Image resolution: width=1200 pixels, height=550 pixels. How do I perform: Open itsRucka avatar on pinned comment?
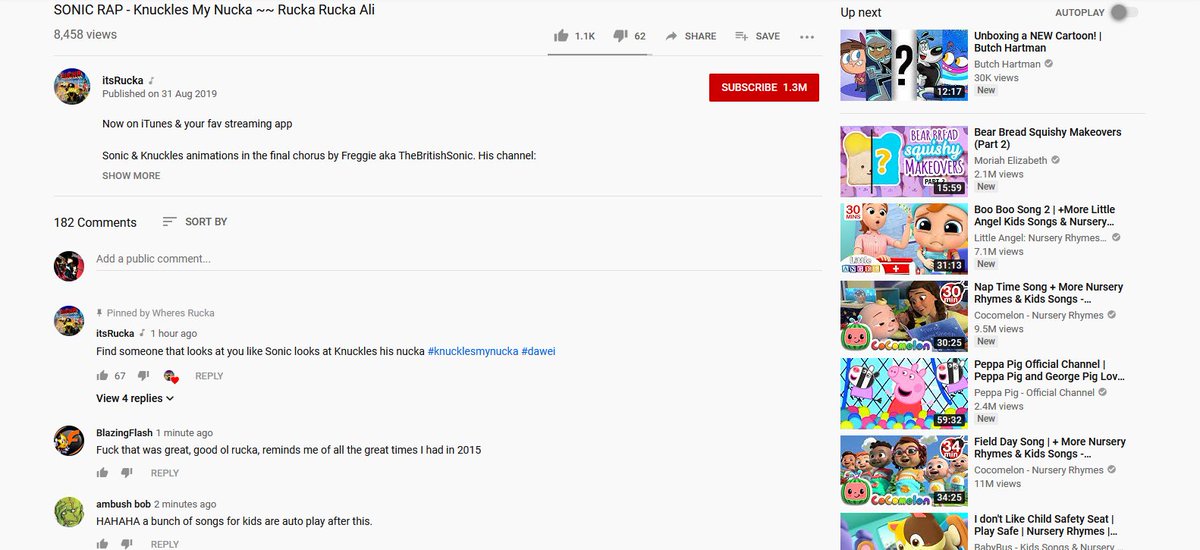coord(69,321)
